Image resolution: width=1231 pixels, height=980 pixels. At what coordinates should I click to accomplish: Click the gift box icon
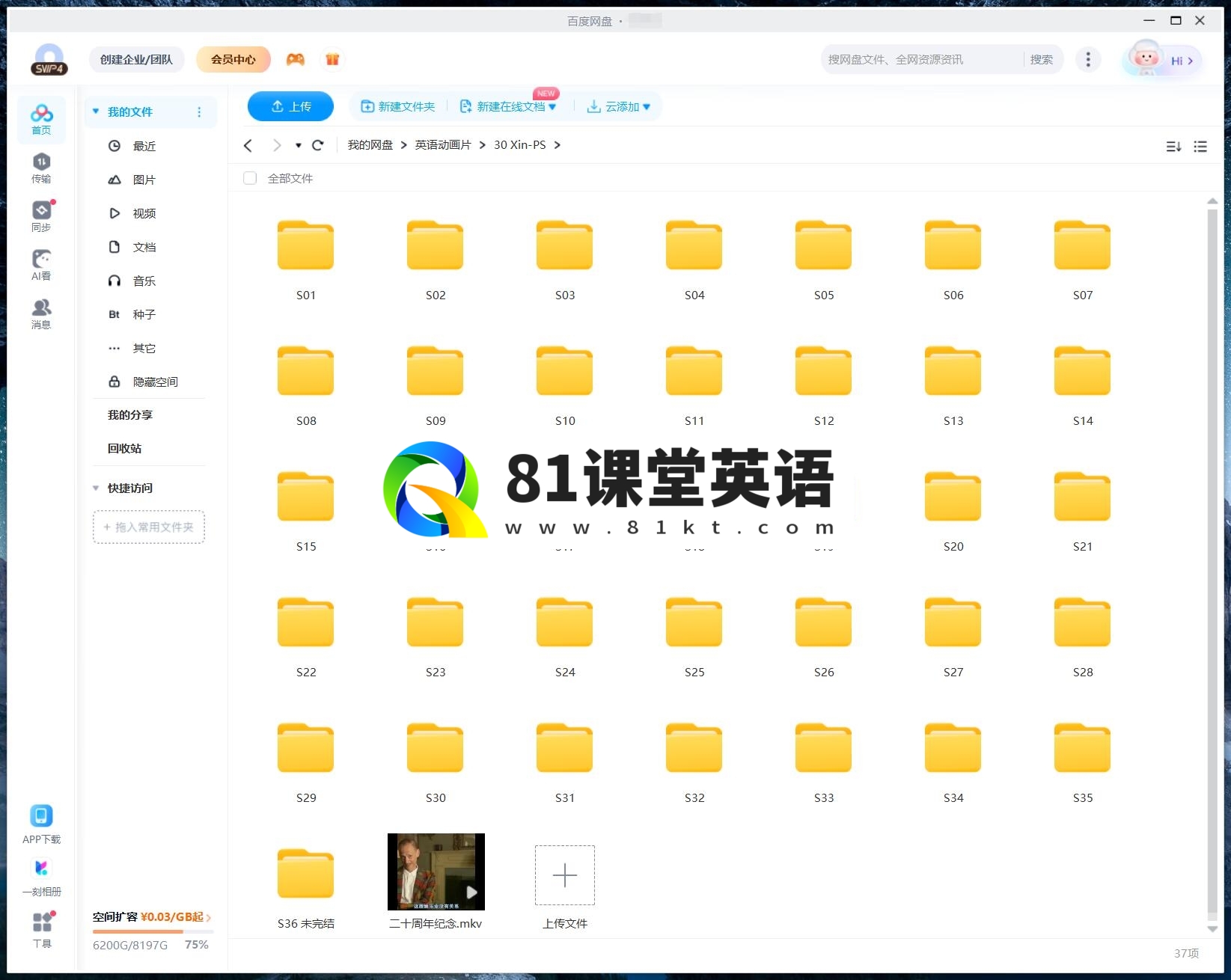click(x=332, y=59)
